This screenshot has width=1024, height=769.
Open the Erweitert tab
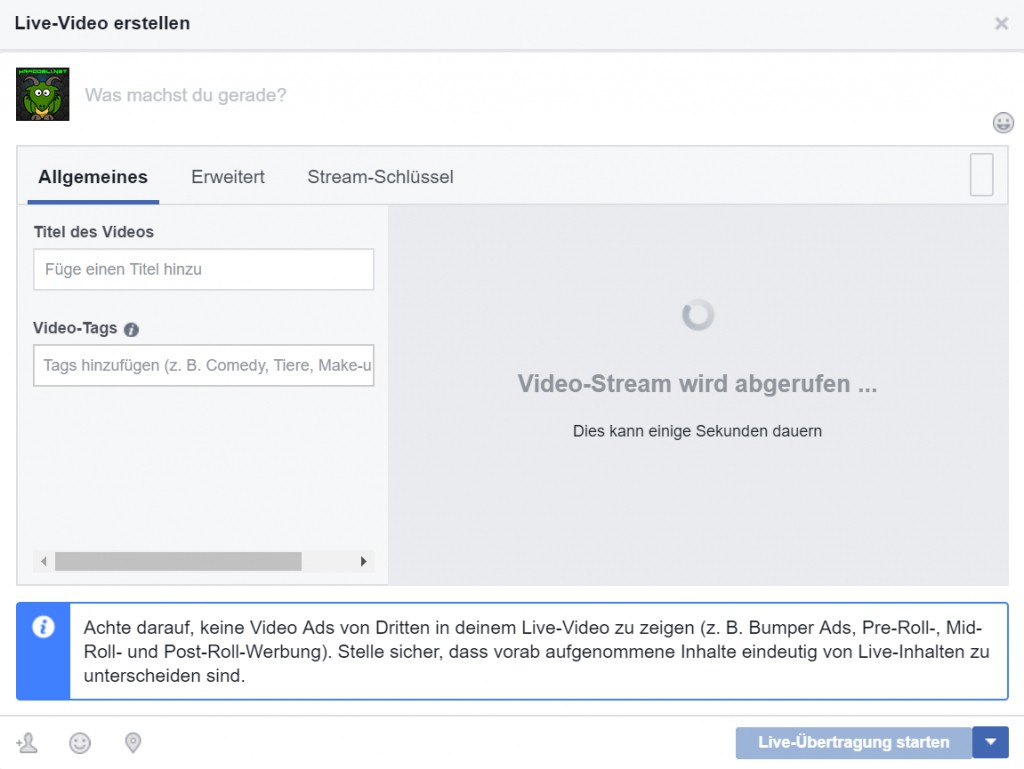(228, 177)
